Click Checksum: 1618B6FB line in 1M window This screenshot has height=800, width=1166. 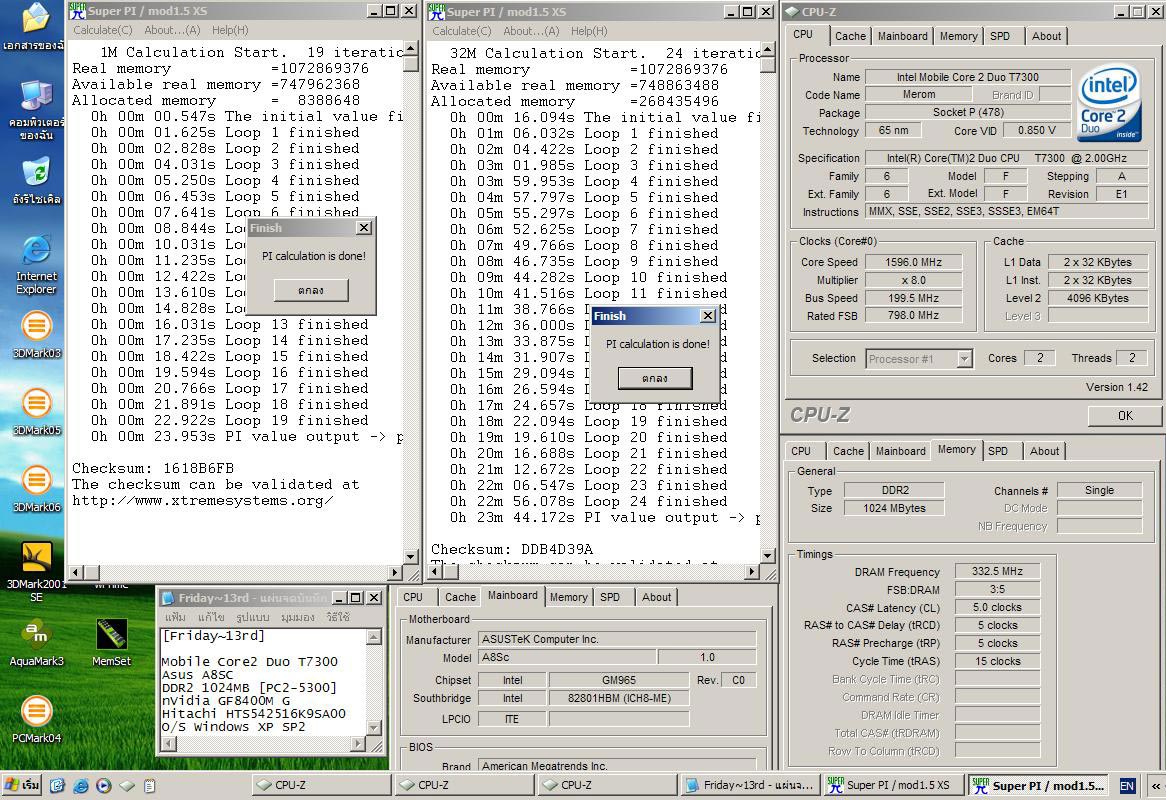[153, 468]
